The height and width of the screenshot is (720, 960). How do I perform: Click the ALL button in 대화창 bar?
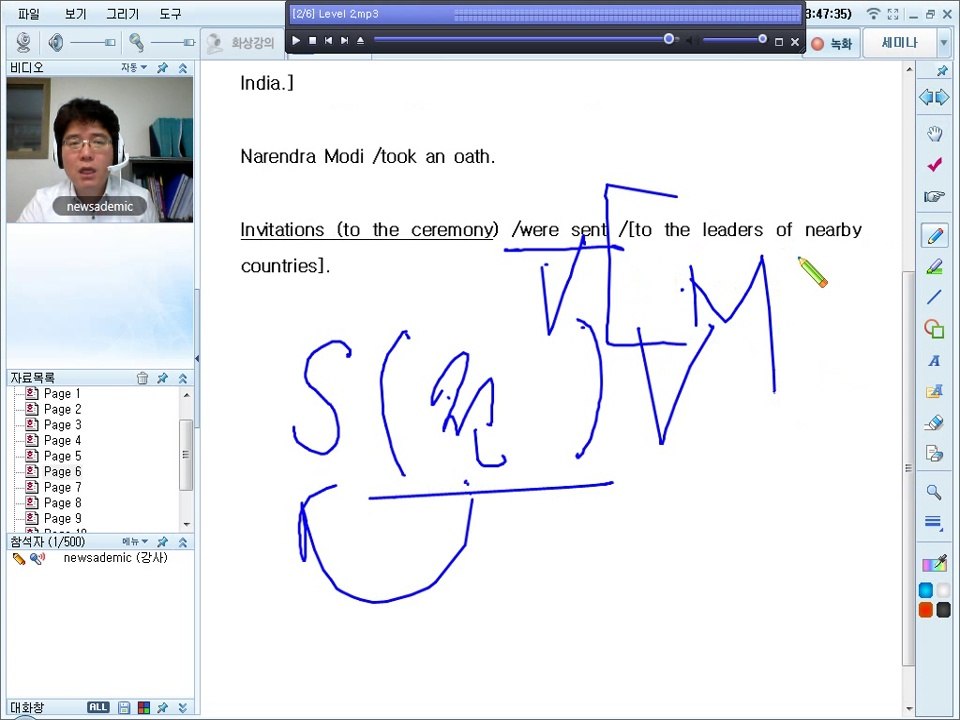98,707
